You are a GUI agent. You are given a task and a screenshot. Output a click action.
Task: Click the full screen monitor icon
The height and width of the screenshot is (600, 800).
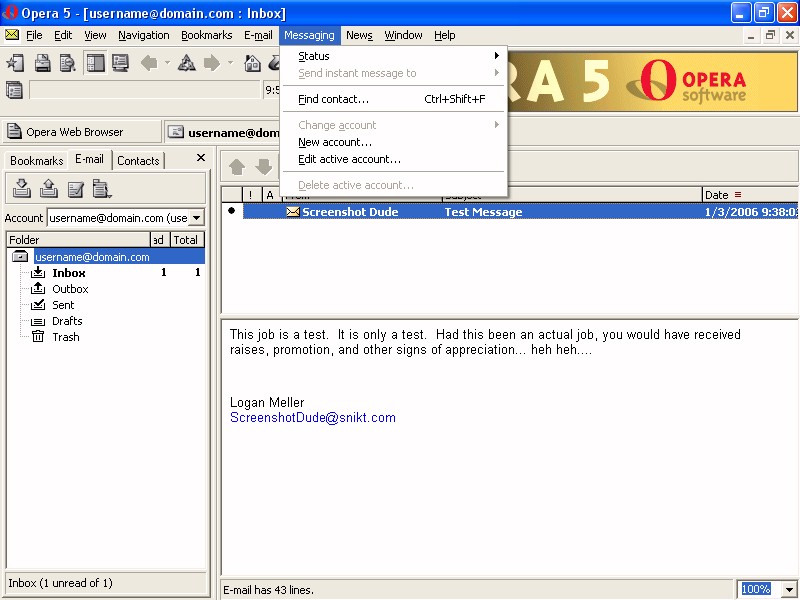coord(120,63)
